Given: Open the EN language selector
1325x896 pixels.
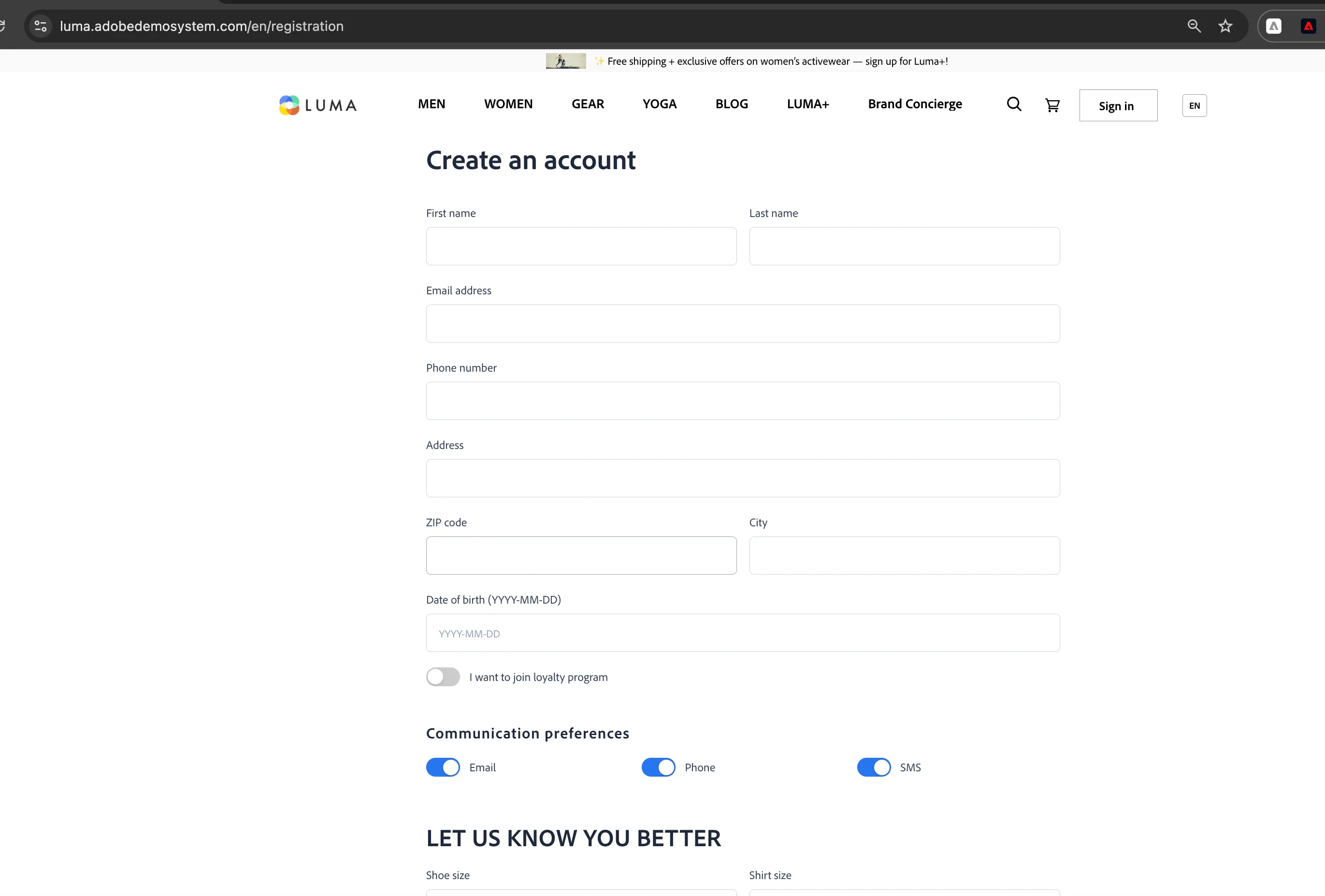Looking at the screenshot, I should pos(1195,105).
